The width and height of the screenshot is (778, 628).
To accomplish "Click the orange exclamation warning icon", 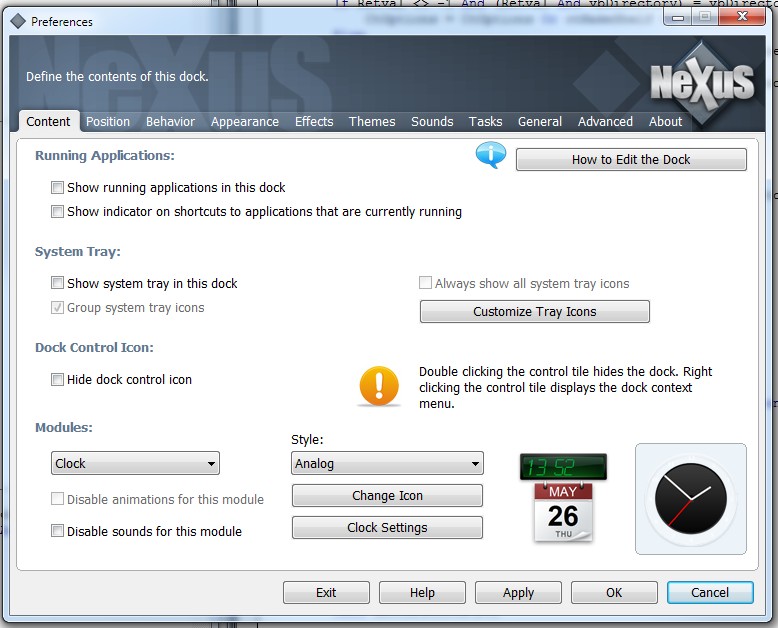I will tap(379, 386).
